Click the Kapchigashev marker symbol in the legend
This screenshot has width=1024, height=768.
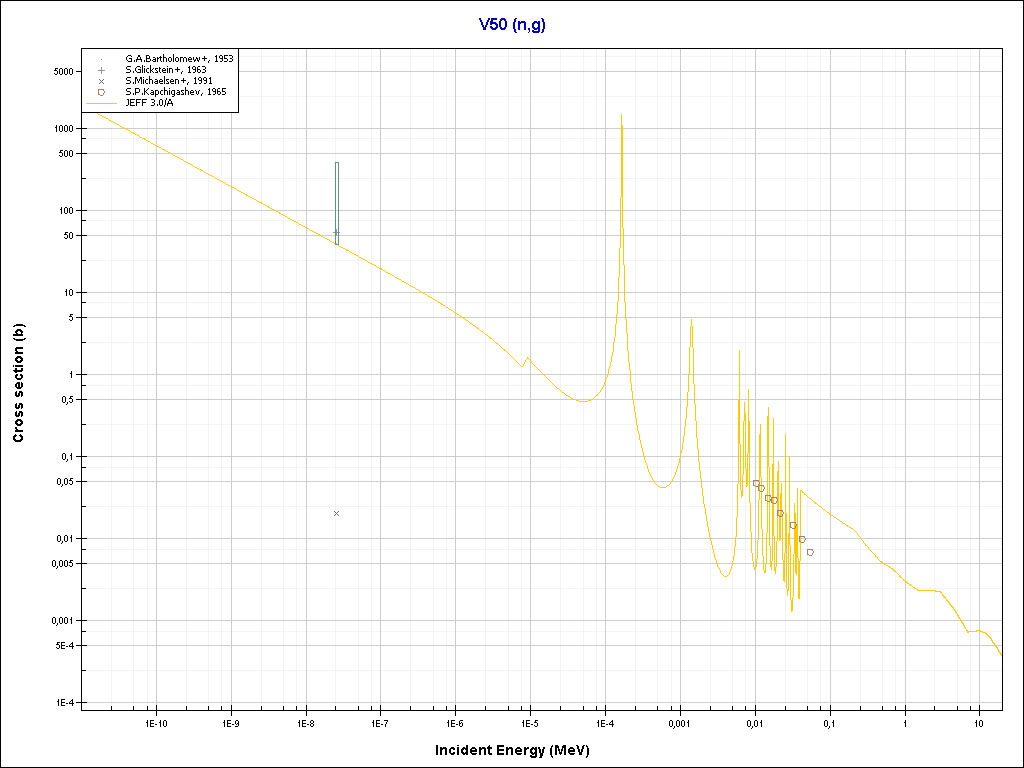[x=102, y=92]
